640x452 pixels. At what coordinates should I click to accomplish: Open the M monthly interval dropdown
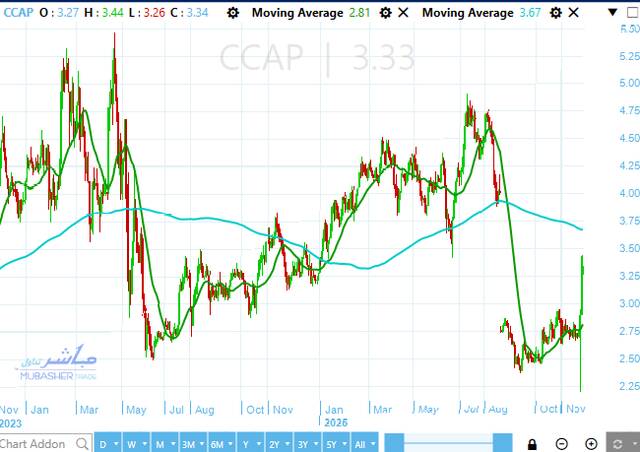(162, 443)
